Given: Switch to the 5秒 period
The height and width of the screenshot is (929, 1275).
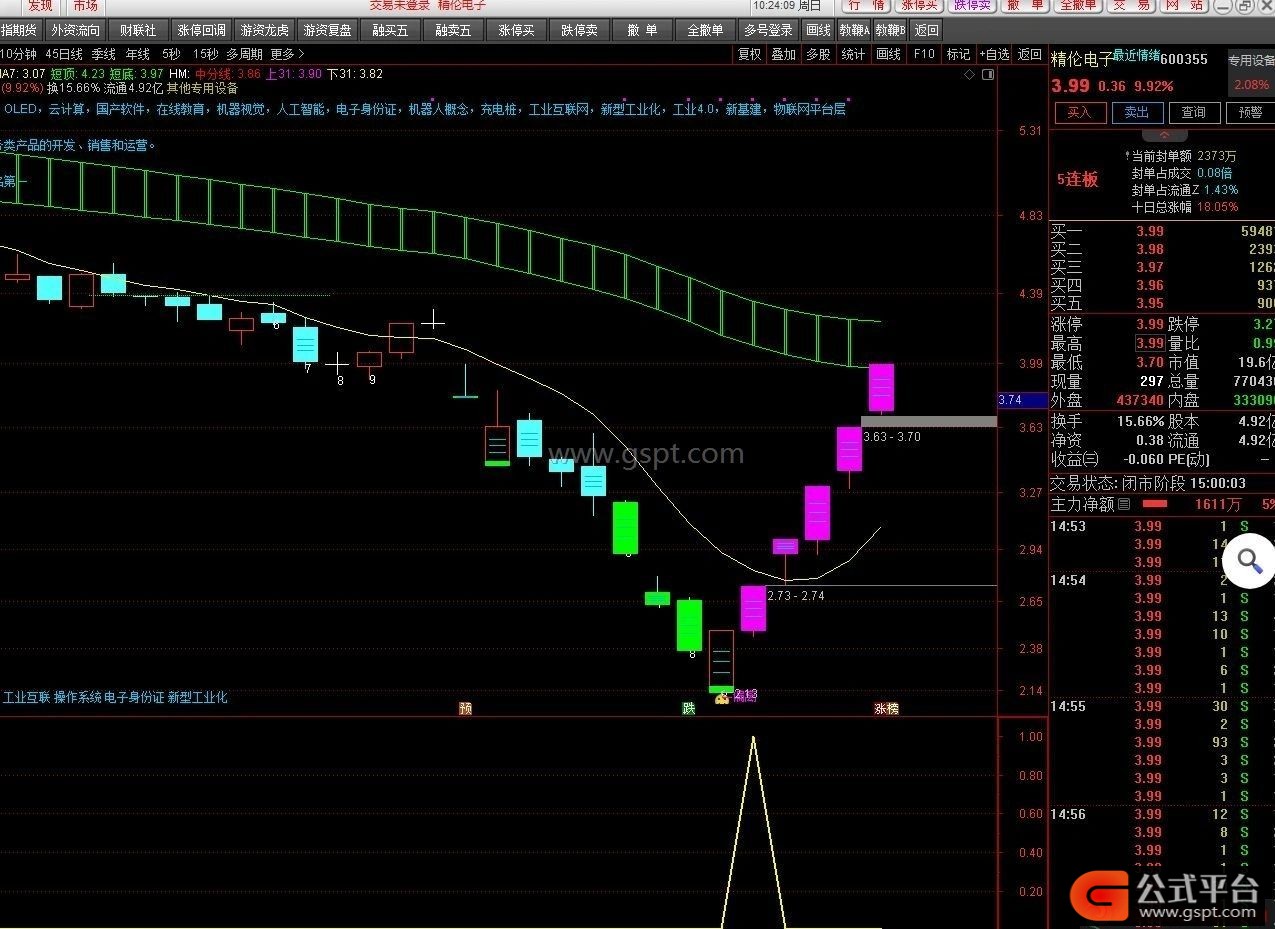Looking at the screenshot, I should [x=171, y=54].
